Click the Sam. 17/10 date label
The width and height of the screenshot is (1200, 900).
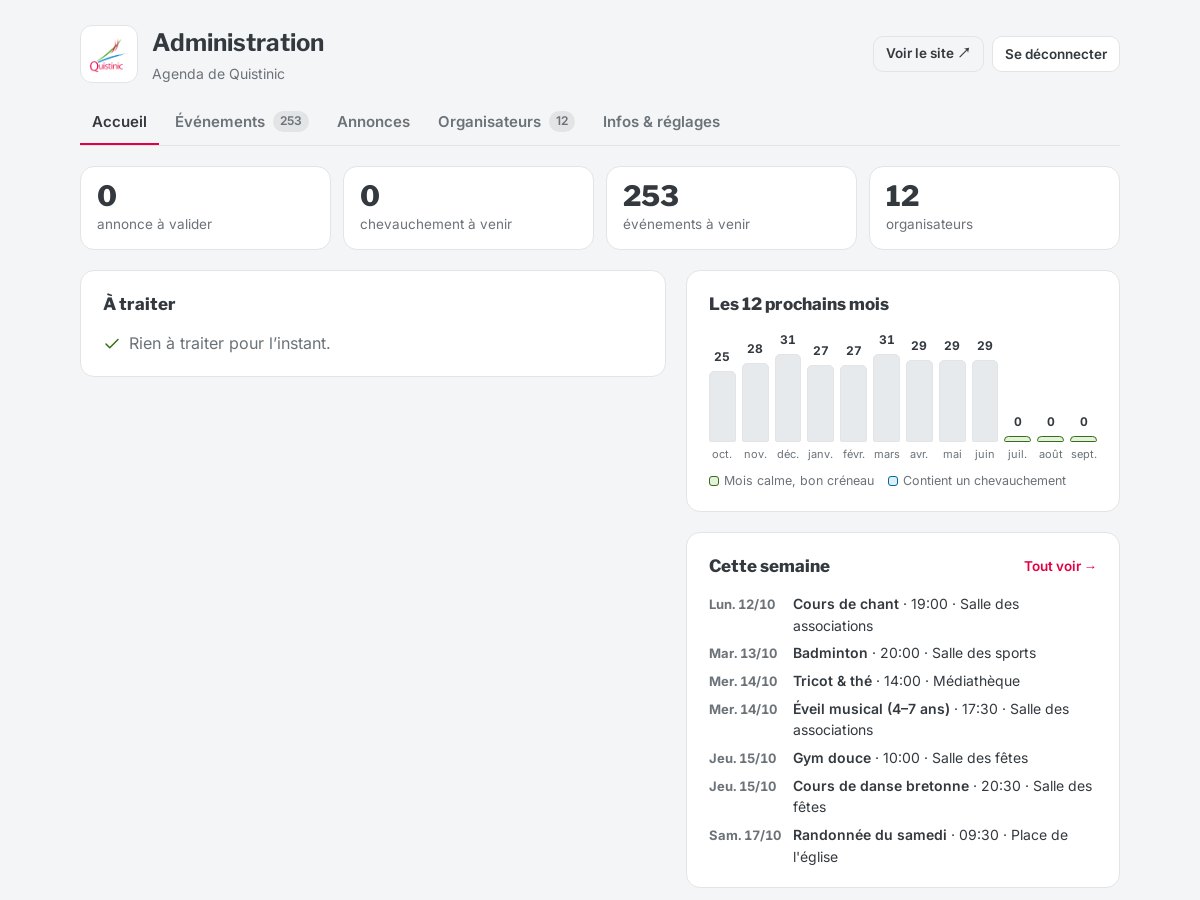pos(745,835)
